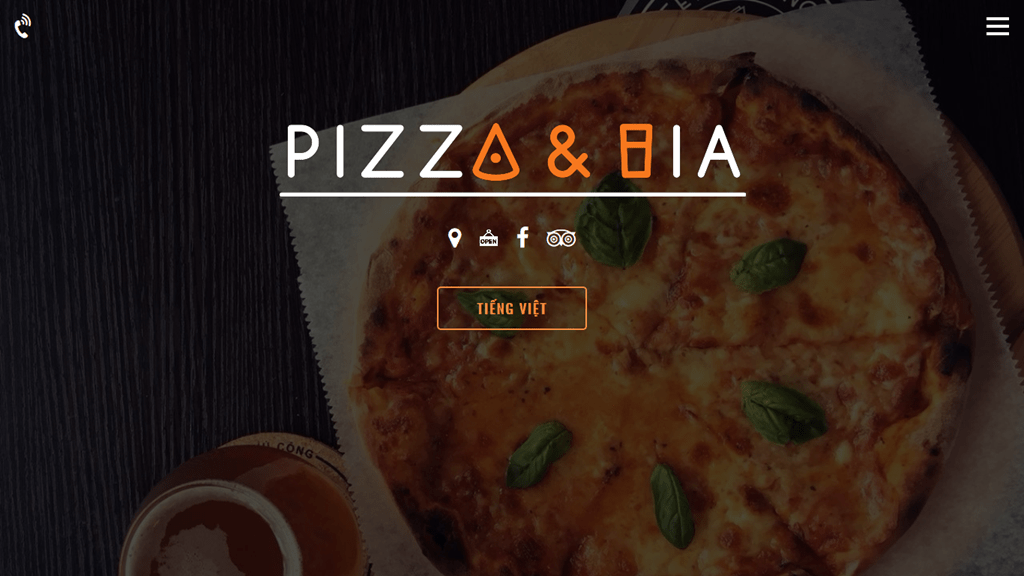Open the TripAdvisor owl icon
Screen dimensions: 1024x576
(561, 238)
